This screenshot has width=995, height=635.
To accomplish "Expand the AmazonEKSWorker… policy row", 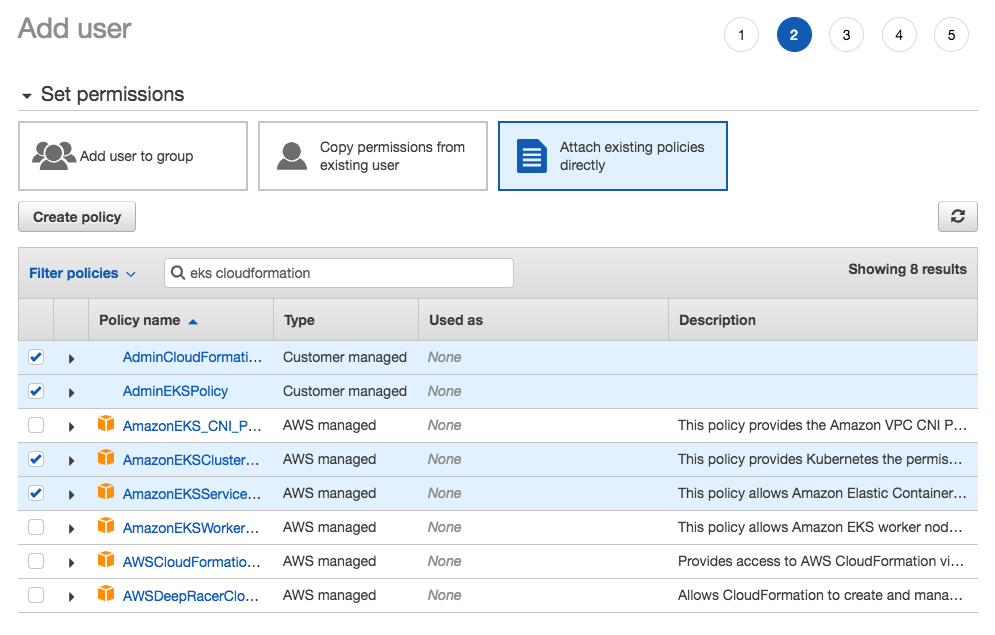I will click(71, 528).
